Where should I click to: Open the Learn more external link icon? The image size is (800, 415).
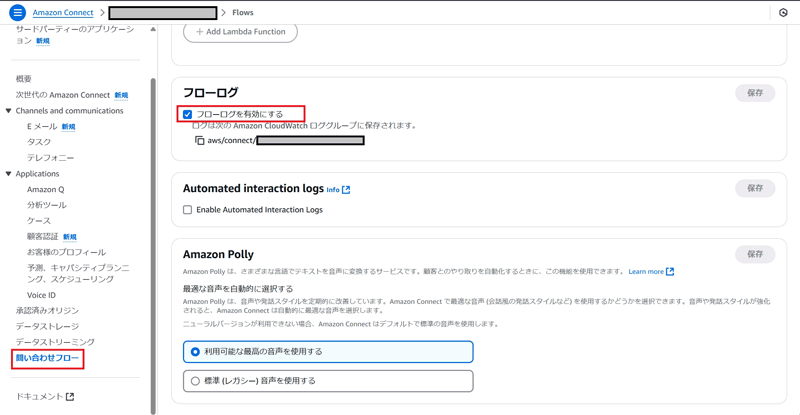pyautogui.click(x=670, y=272)
